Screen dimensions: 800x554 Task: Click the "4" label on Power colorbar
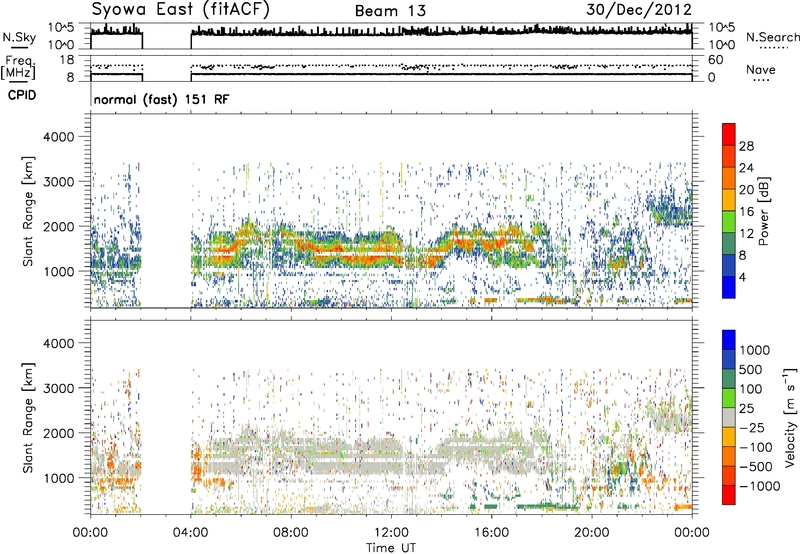(742, 277)
